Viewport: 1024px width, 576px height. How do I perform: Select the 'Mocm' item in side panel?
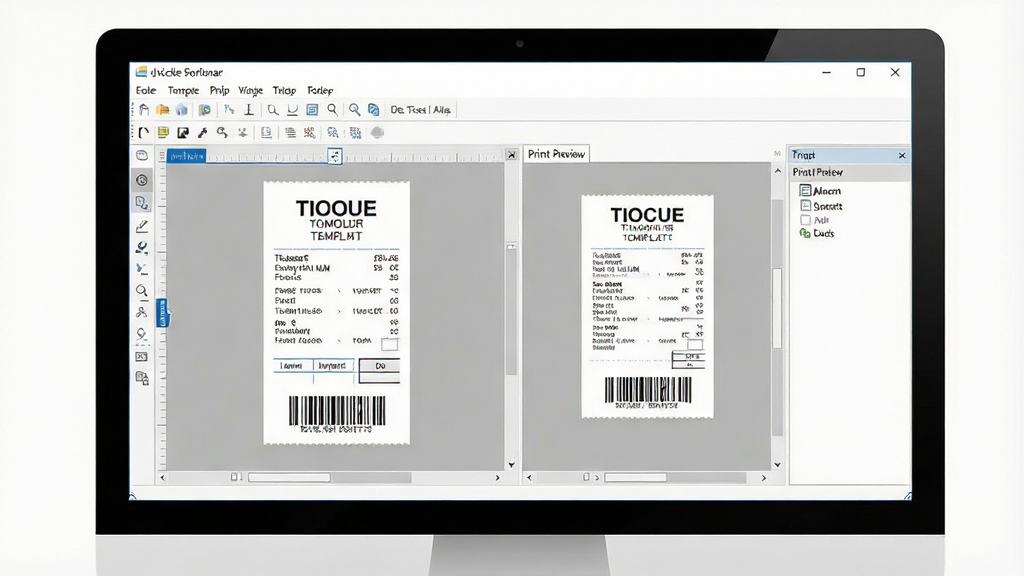point(820,191)
